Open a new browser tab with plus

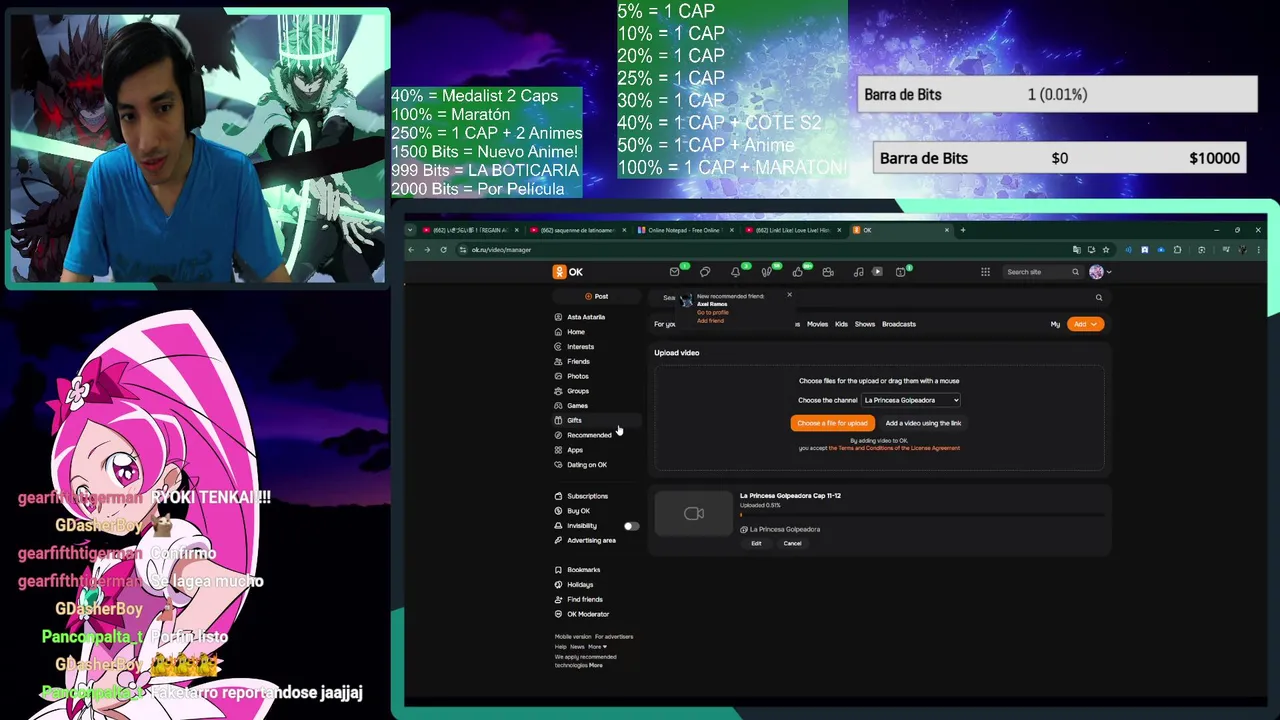click(963, 230)
